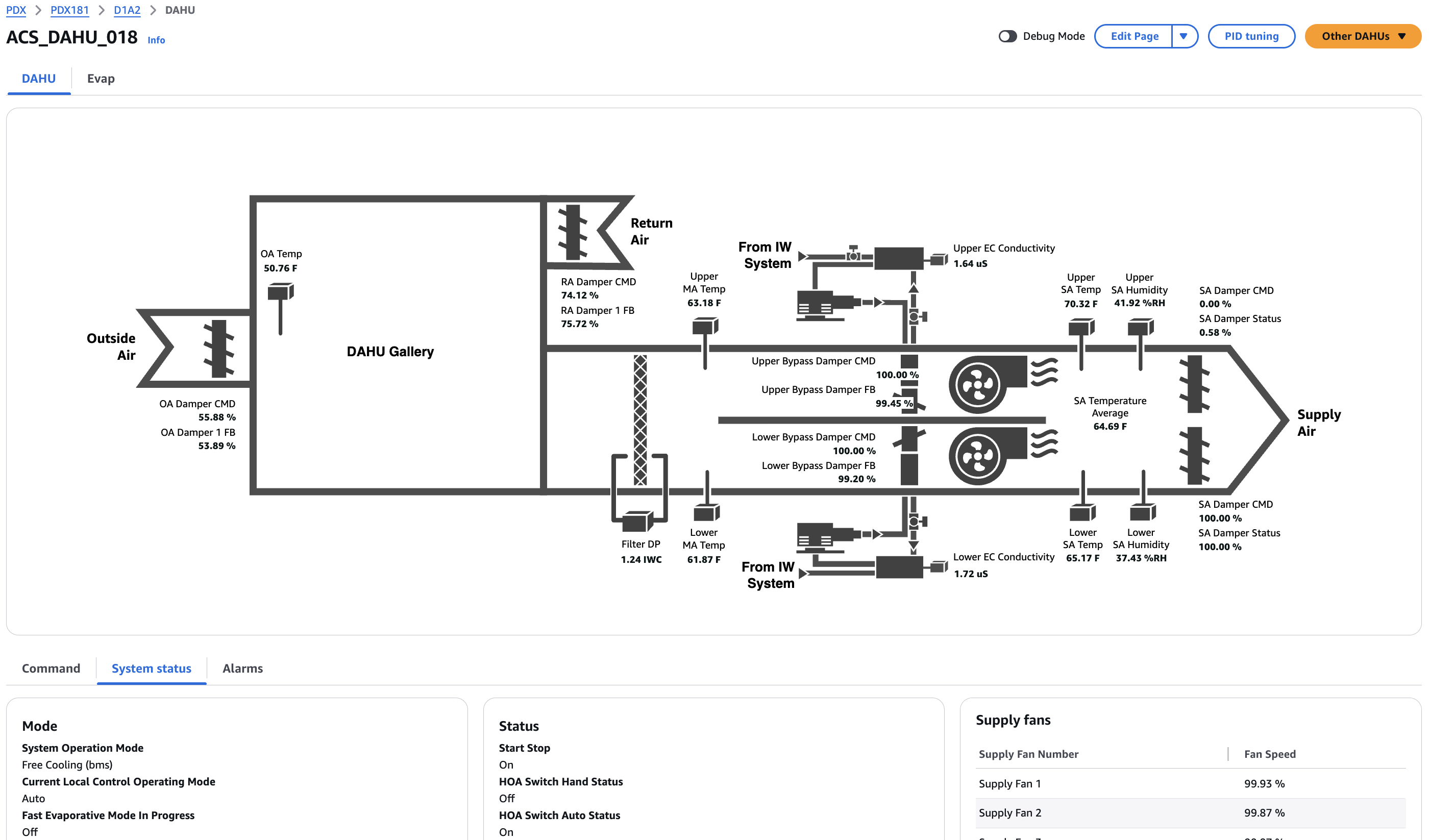
Task: Open the Info link next to ACS_DAHU_018
Action: tap(156, 40)
